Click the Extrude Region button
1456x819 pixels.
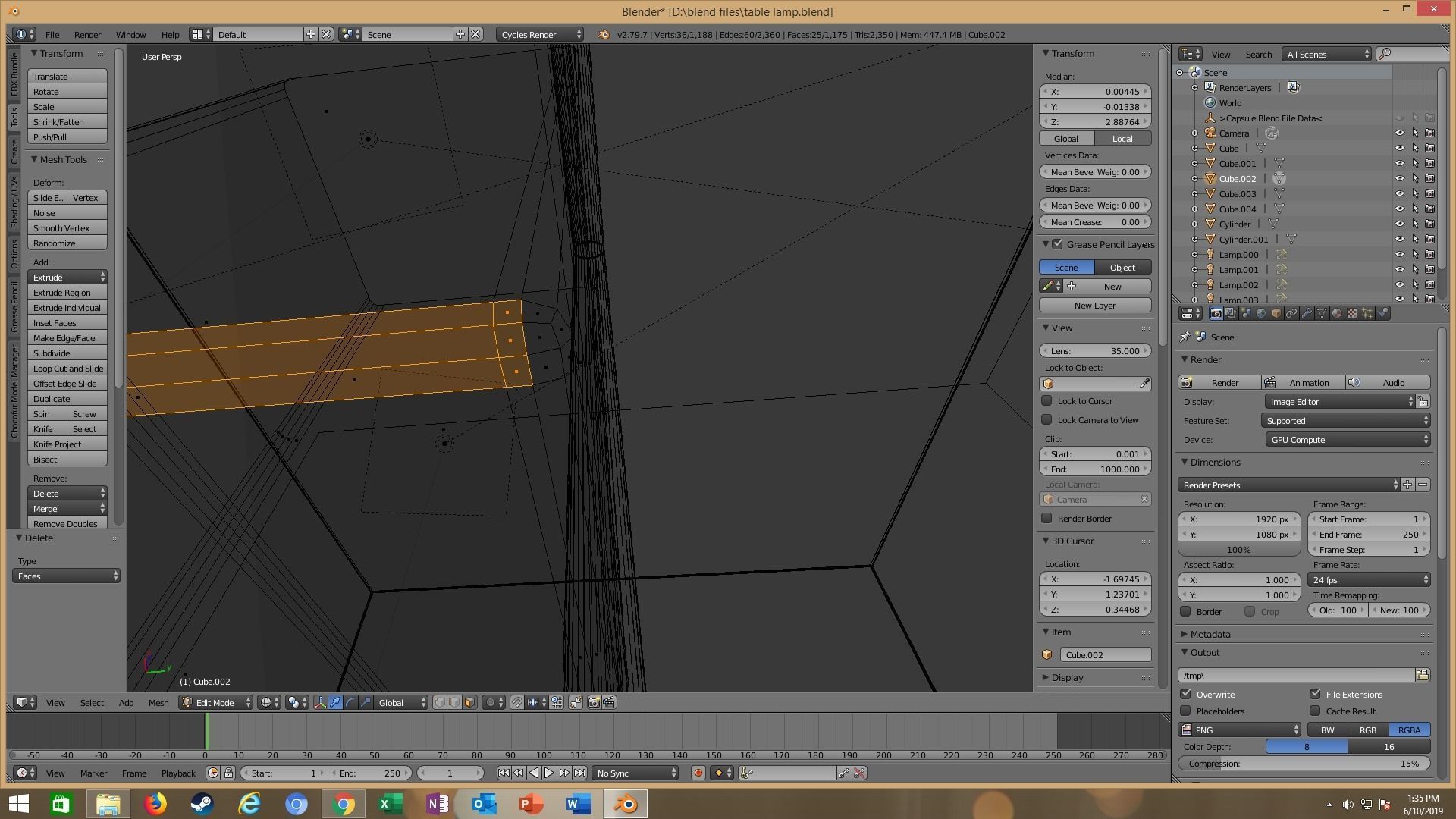click(x=67, y=292)
